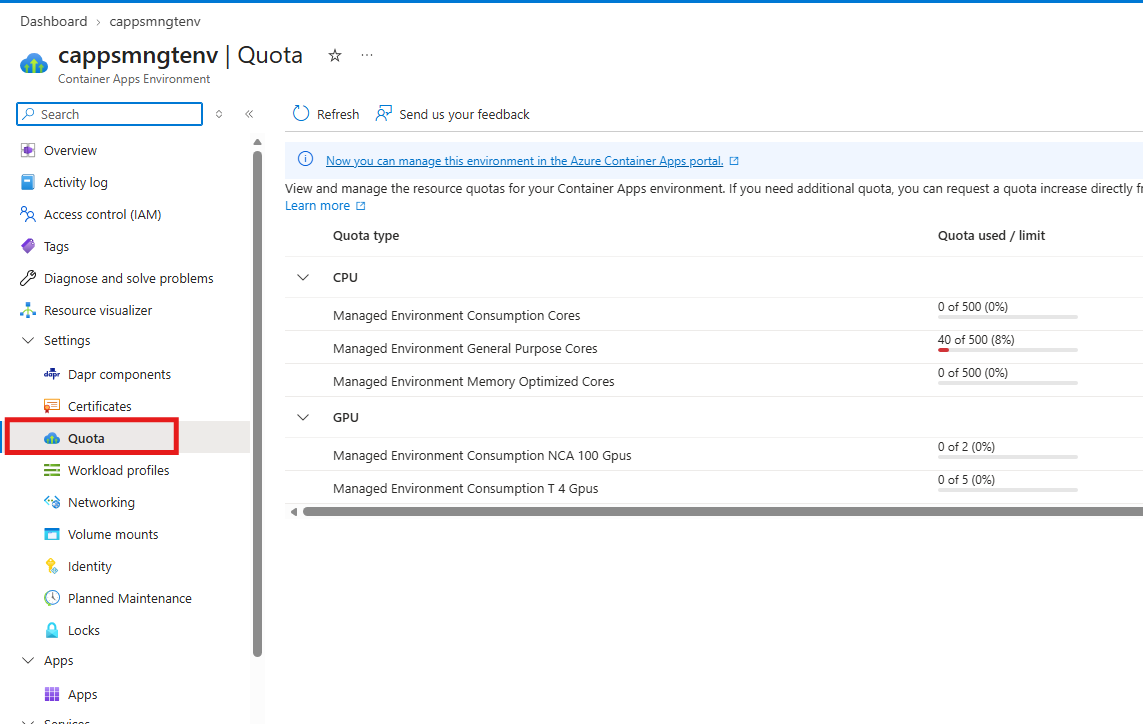Open Diagnose and solve problems

click(x=128, y=278)
